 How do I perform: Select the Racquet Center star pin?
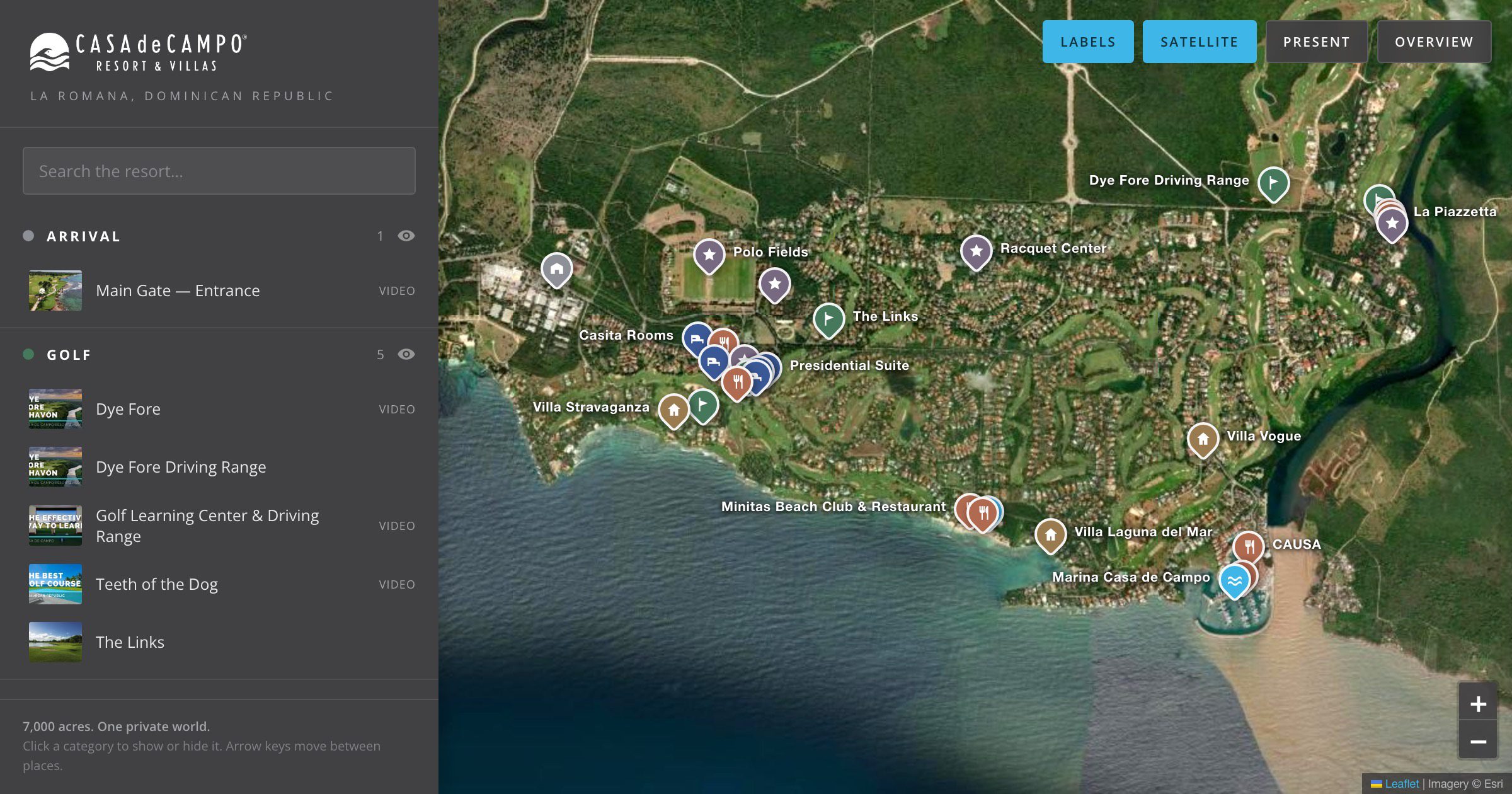(x=976, y=251)
